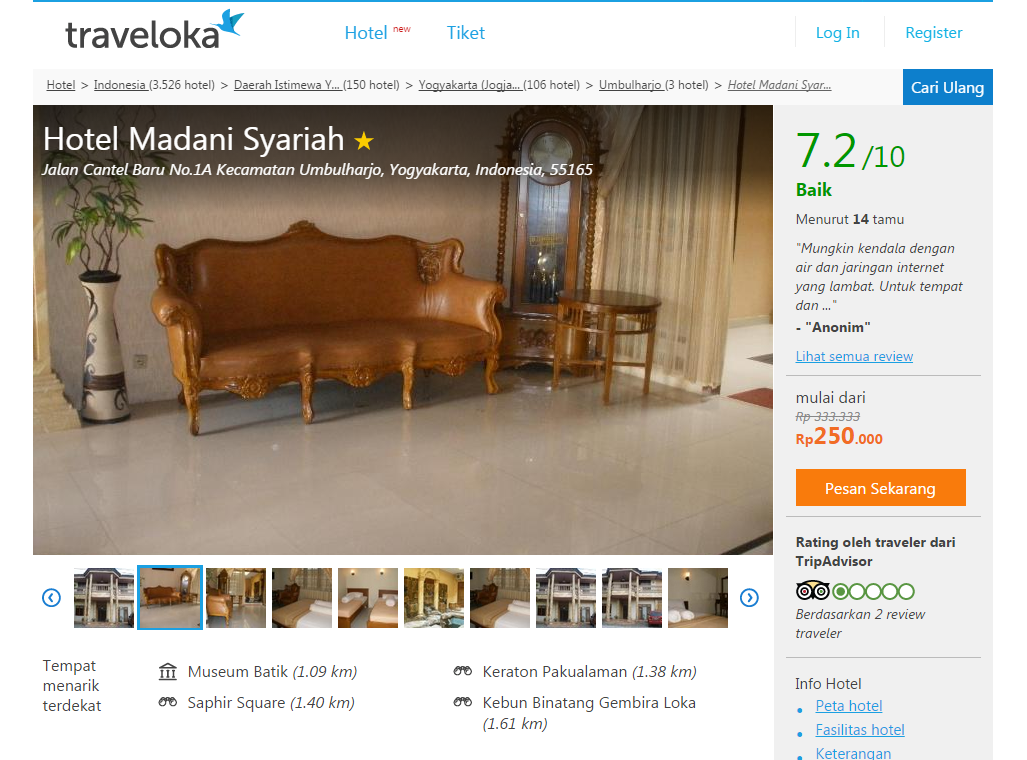Open Lihat semua review link
The image size is (1027, 760).
click(x=854, y=356)
